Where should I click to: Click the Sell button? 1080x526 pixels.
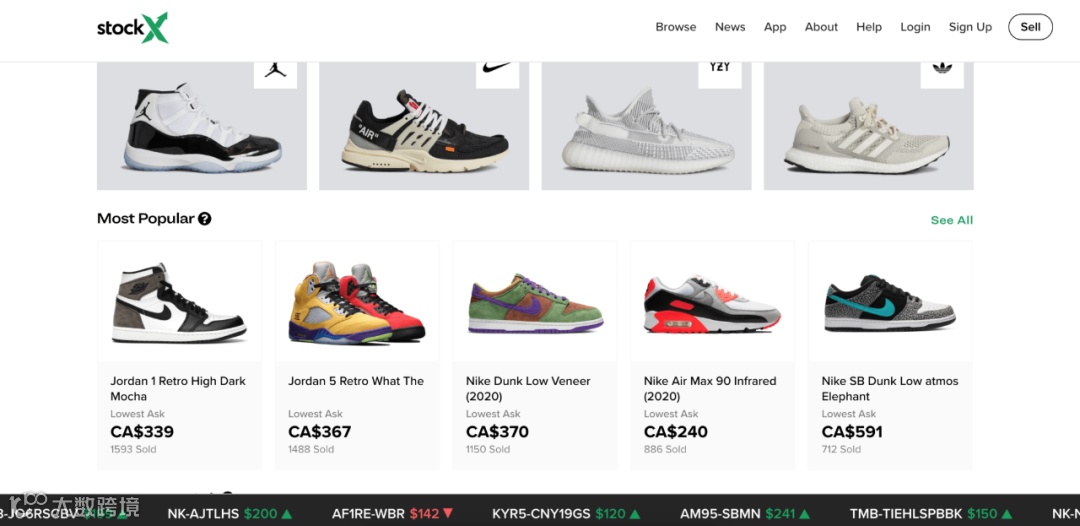click(x=1030, y=27)
